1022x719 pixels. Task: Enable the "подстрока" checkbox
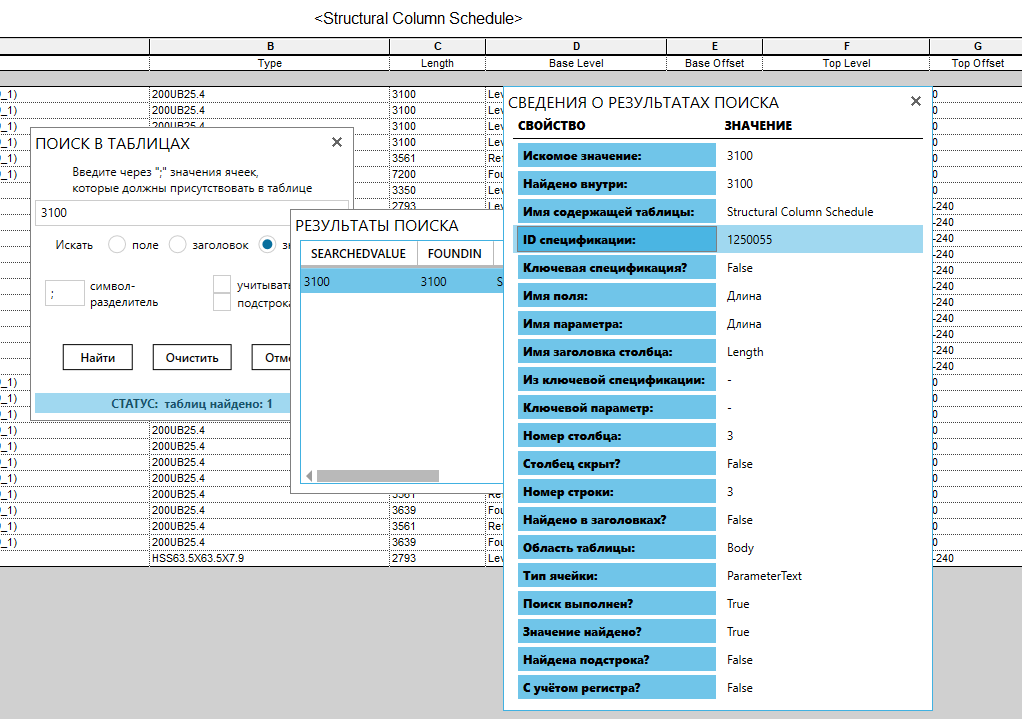click(x=222, y=302)
